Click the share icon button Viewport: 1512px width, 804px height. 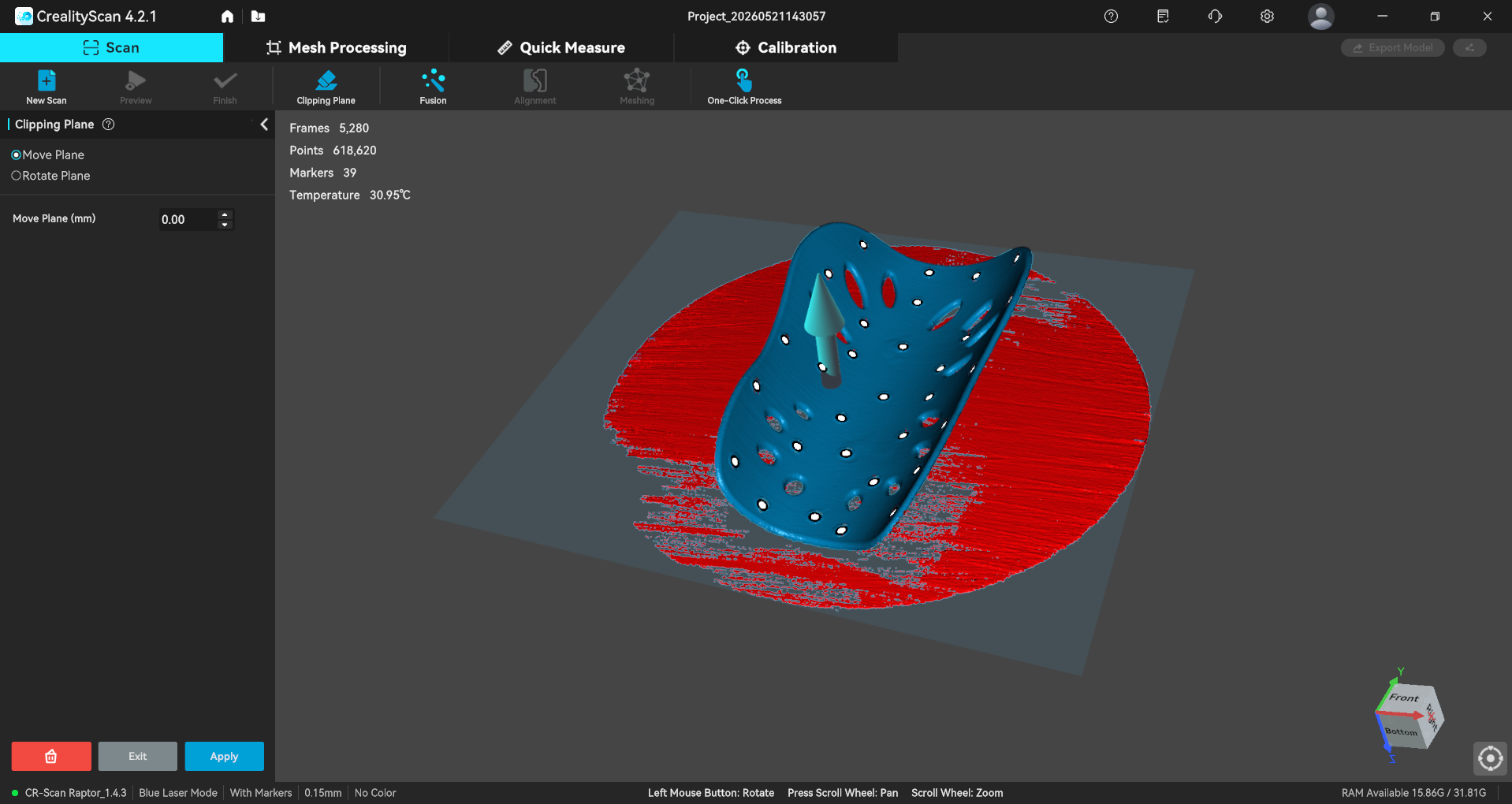point(1469,48)
